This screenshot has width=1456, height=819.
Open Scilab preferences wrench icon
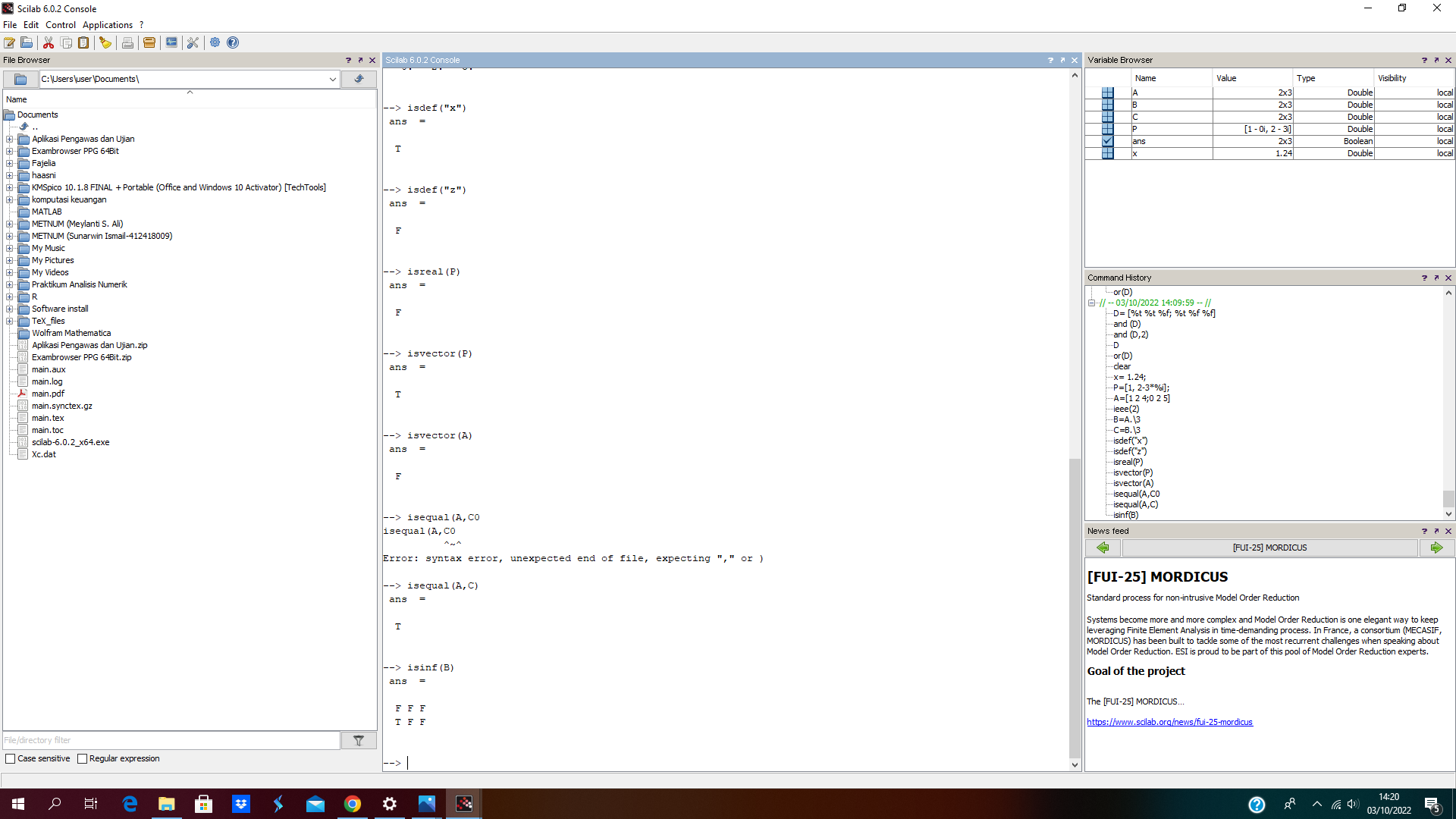point(193,42)
